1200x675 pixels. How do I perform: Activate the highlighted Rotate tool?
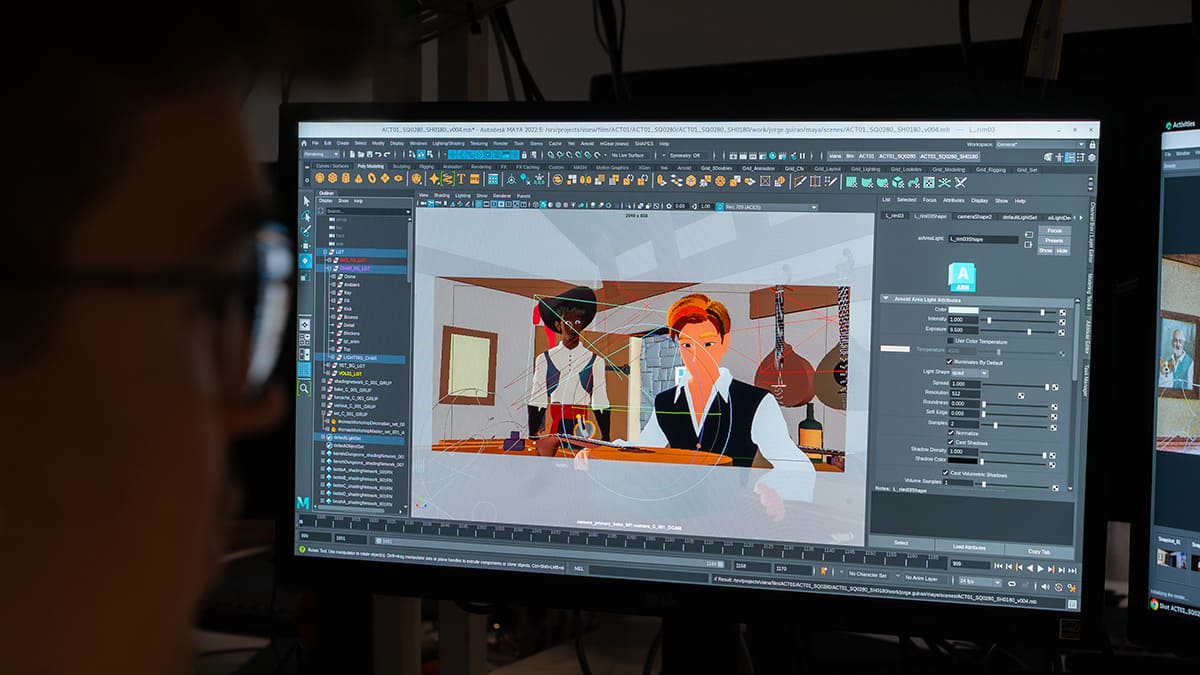[x=306, y=261]
